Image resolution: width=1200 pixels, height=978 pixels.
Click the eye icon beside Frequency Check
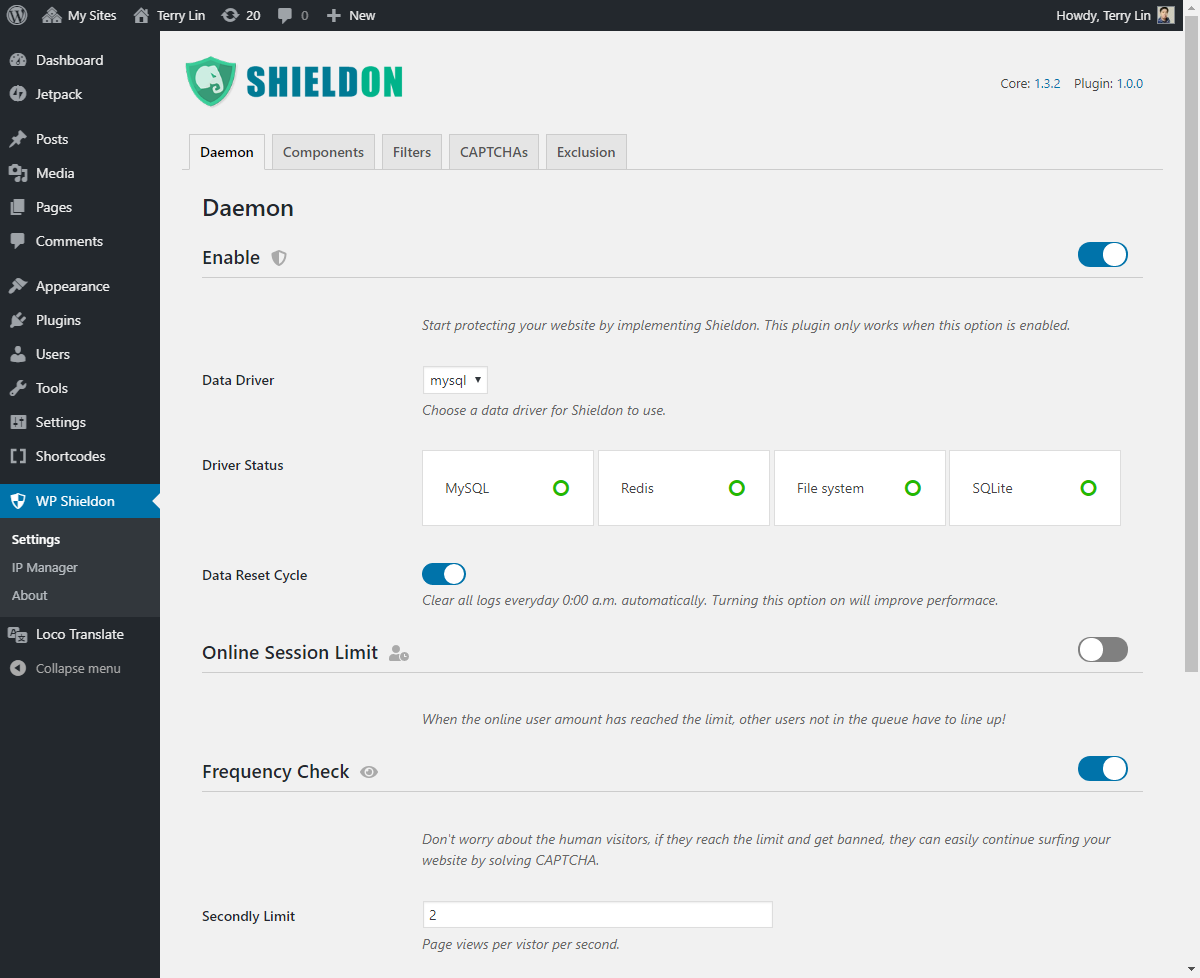(x=369, y=772)
